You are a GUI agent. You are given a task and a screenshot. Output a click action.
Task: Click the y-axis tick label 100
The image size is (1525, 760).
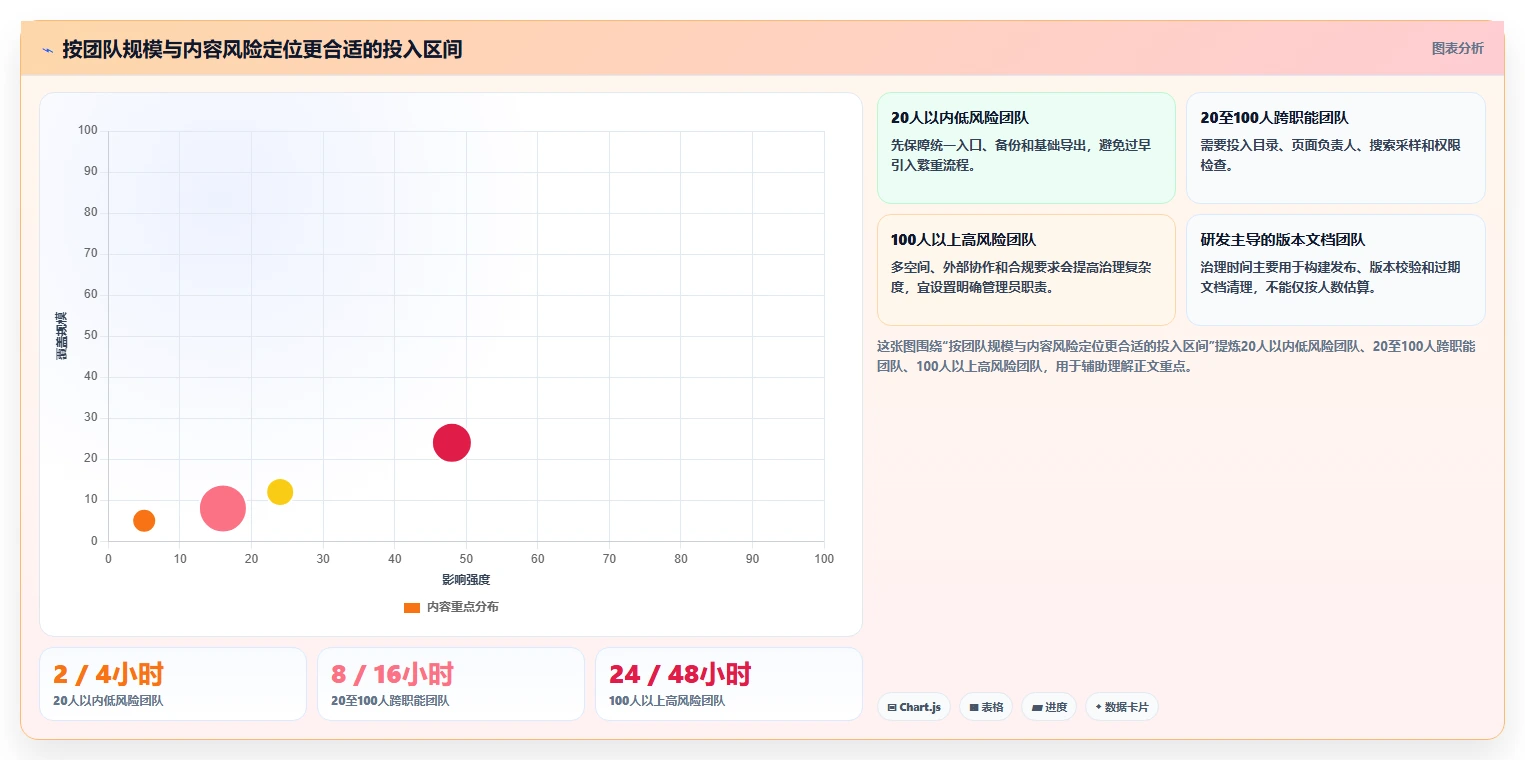coord(88,130)
